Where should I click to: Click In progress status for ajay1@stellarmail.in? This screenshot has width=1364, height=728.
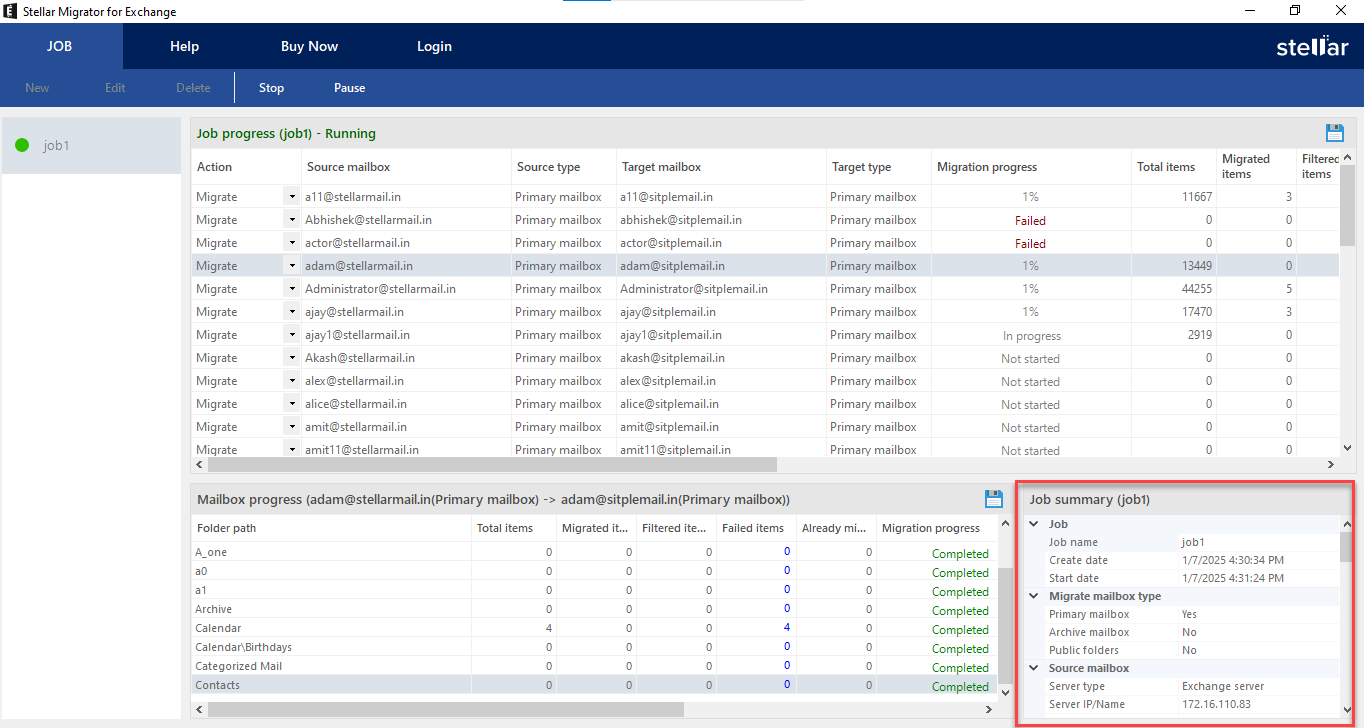(x=1031, y=335)
